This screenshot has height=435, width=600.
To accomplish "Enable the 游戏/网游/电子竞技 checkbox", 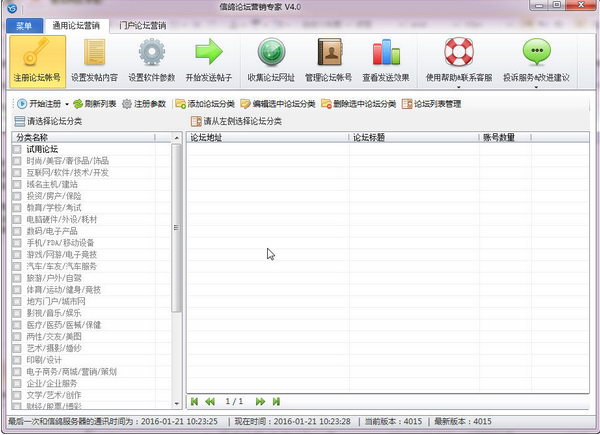I will click(17, 254).
